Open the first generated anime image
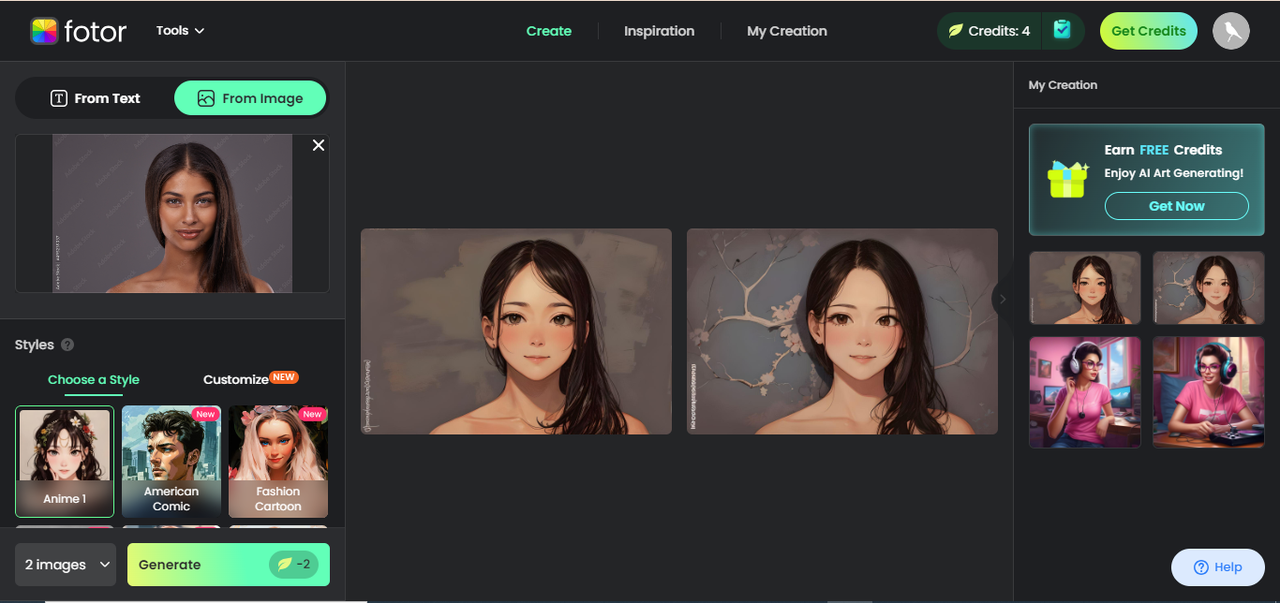 coord(516,331)
